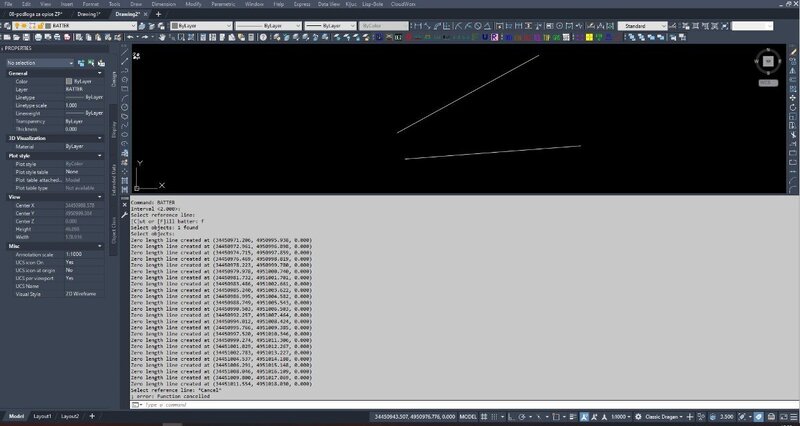Click the new drawing tab plus button
Viewport: 800px width, 426px height.
pos(158,14)
